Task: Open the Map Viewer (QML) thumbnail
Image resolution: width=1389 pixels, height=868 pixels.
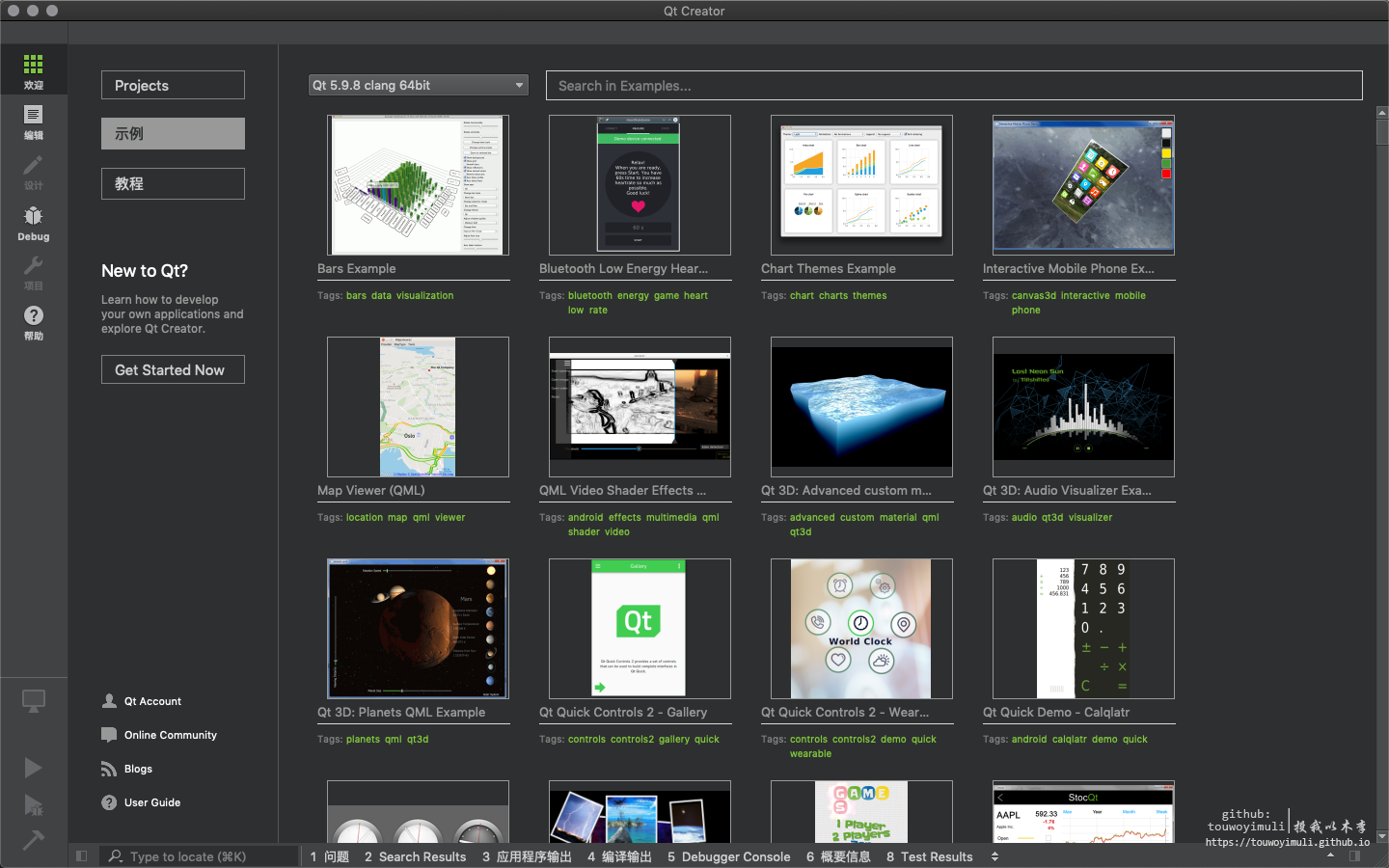Action: coord(418,407)
